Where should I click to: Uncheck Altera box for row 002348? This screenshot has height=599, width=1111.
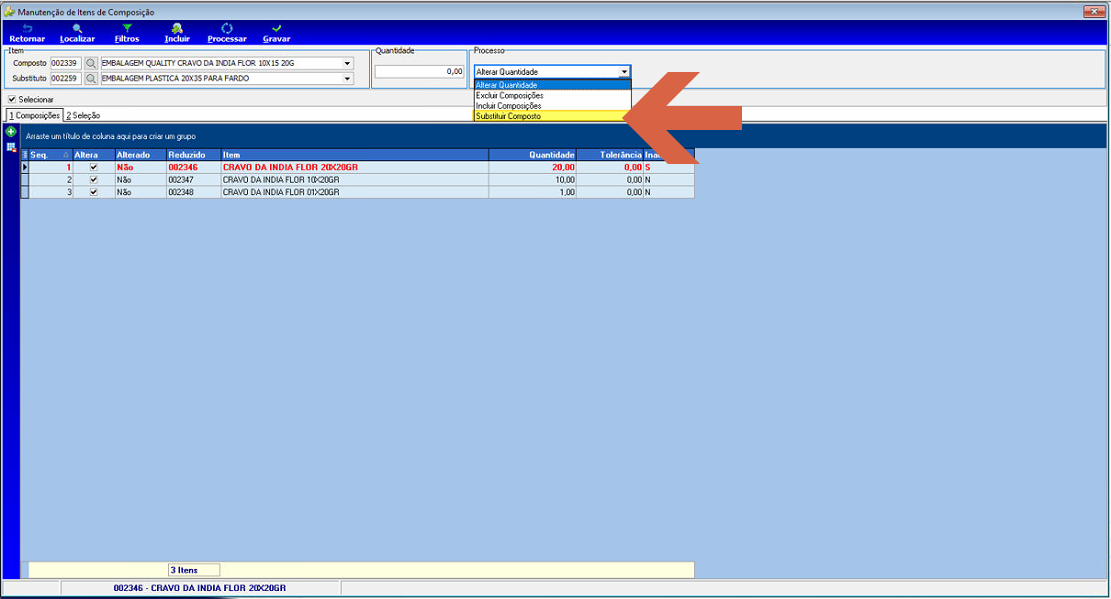pos(94,192)
